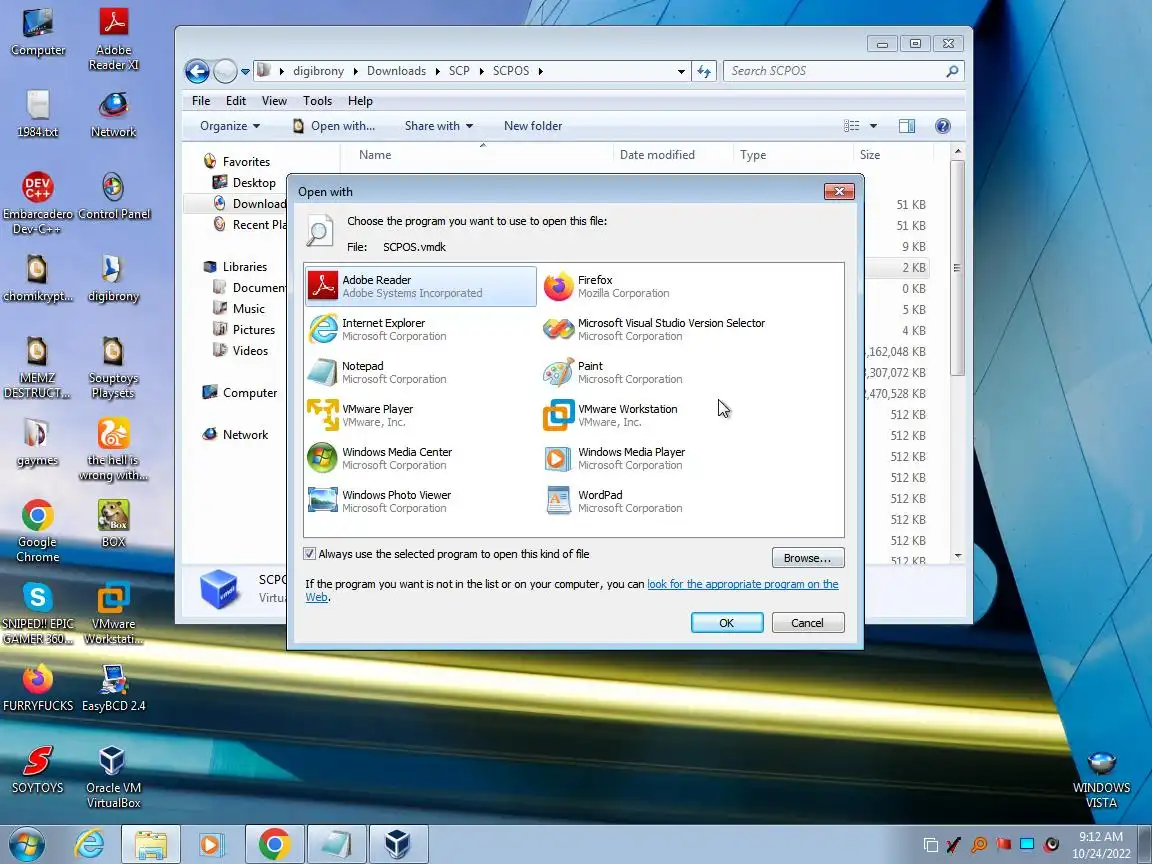Expand address bar previous locations dropdown
Viewport: 1152px width, 864px height.
[681, 71]
